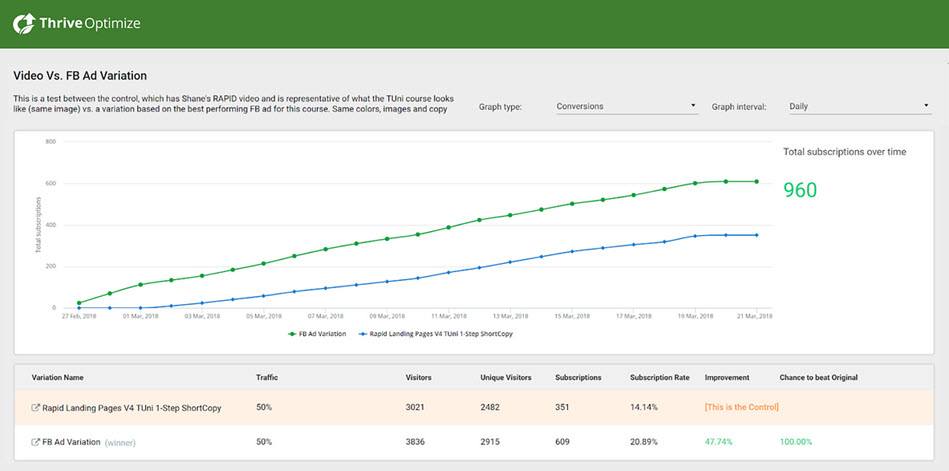Click unique visitors value 2915
The width and height of the screenshot is (949, 471).
(x=490, y=442)
